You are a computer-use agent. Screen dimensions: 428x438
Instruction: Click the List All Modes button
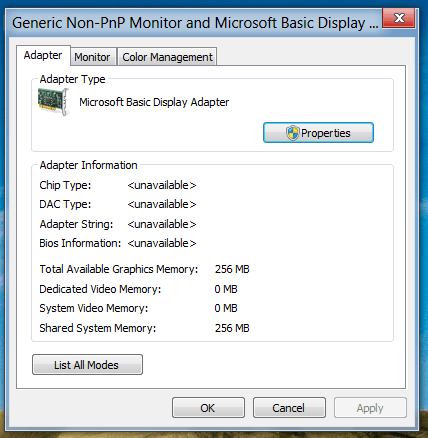tap(87, 365)
